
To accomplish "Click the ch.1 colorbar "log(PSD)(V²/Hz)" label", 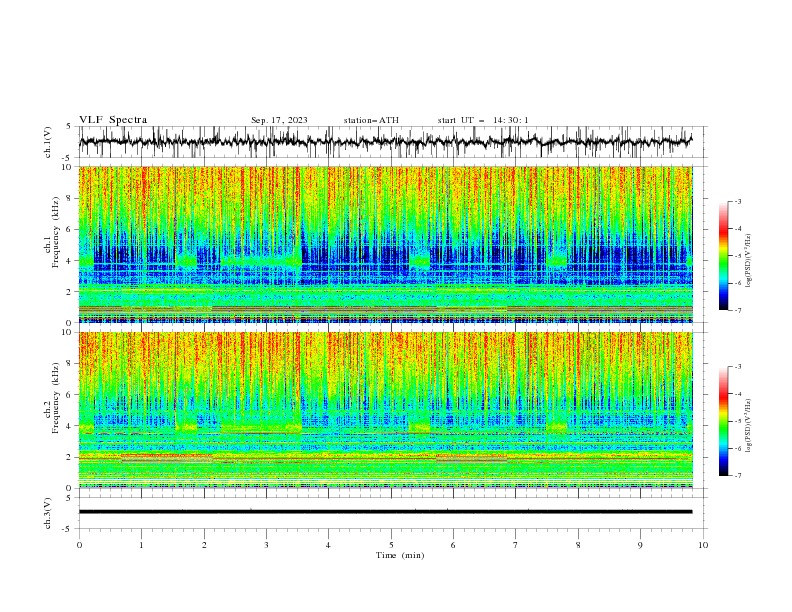I will tap(748, 261).
